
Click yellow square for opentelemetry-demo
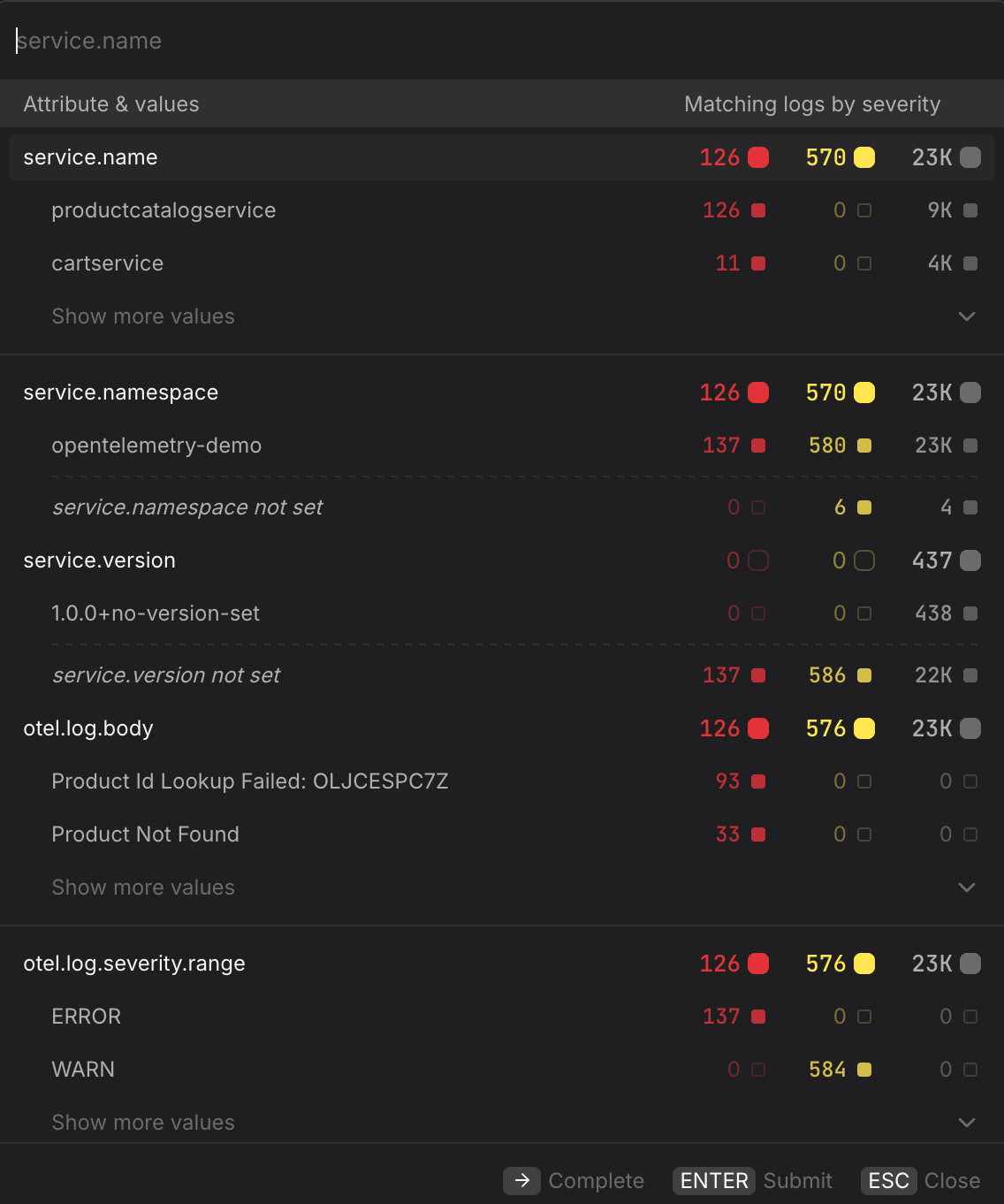864,446
